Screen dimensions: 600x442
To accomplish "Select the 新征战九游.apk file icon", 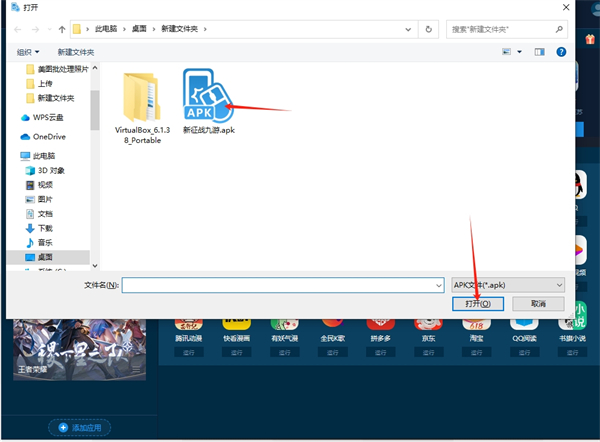I will coord(209,95).
